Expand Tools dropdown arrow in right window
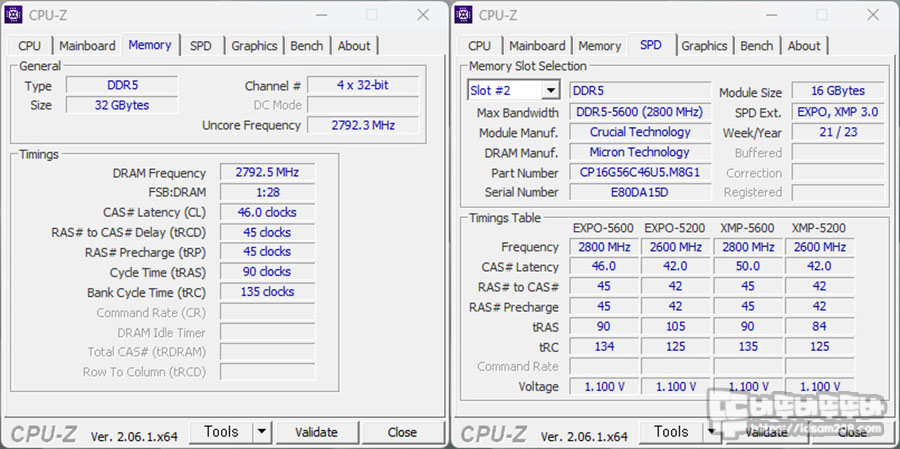 click(712, 432)
